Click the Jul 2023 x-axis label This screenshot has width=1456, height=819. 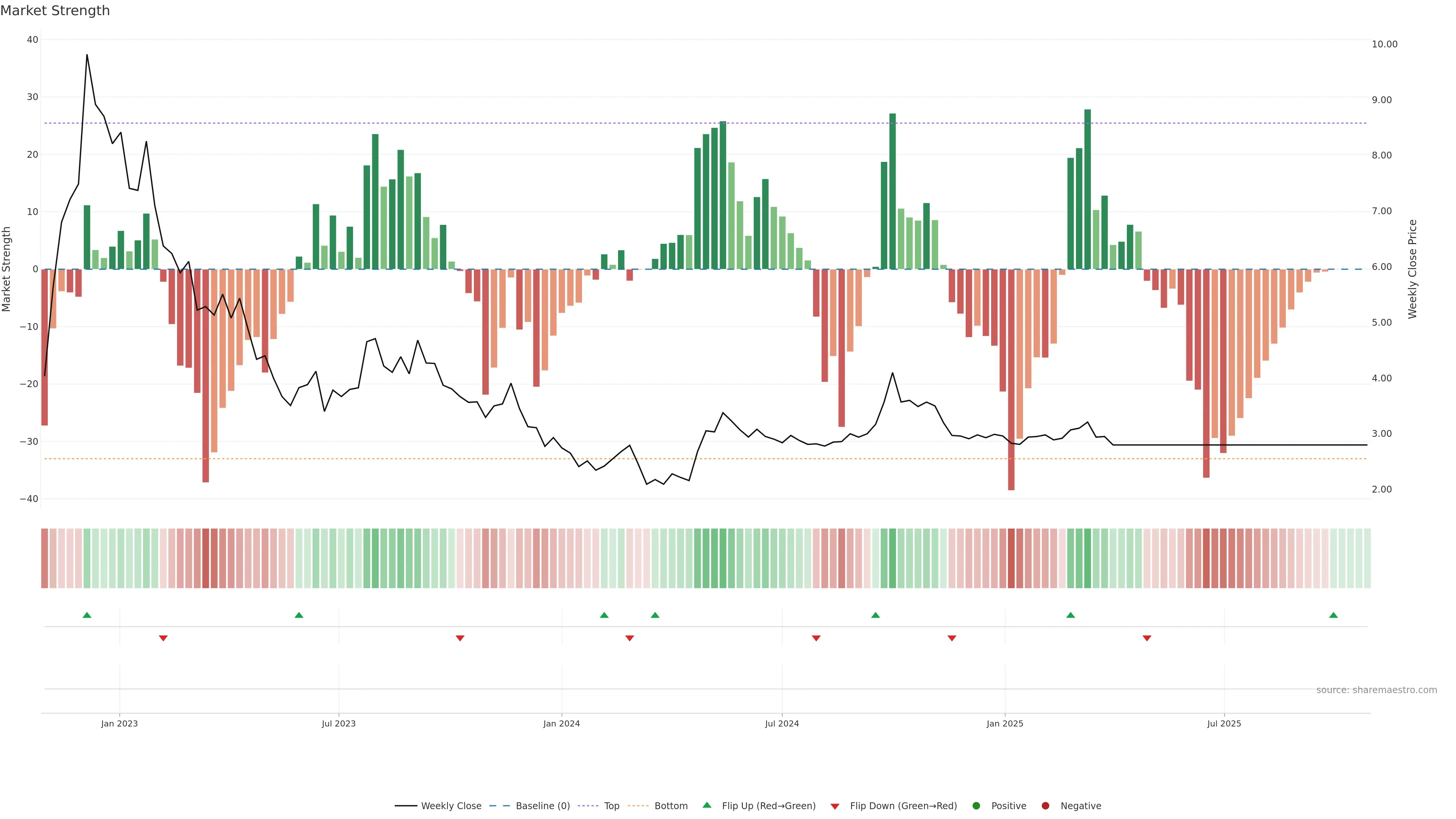339,723
